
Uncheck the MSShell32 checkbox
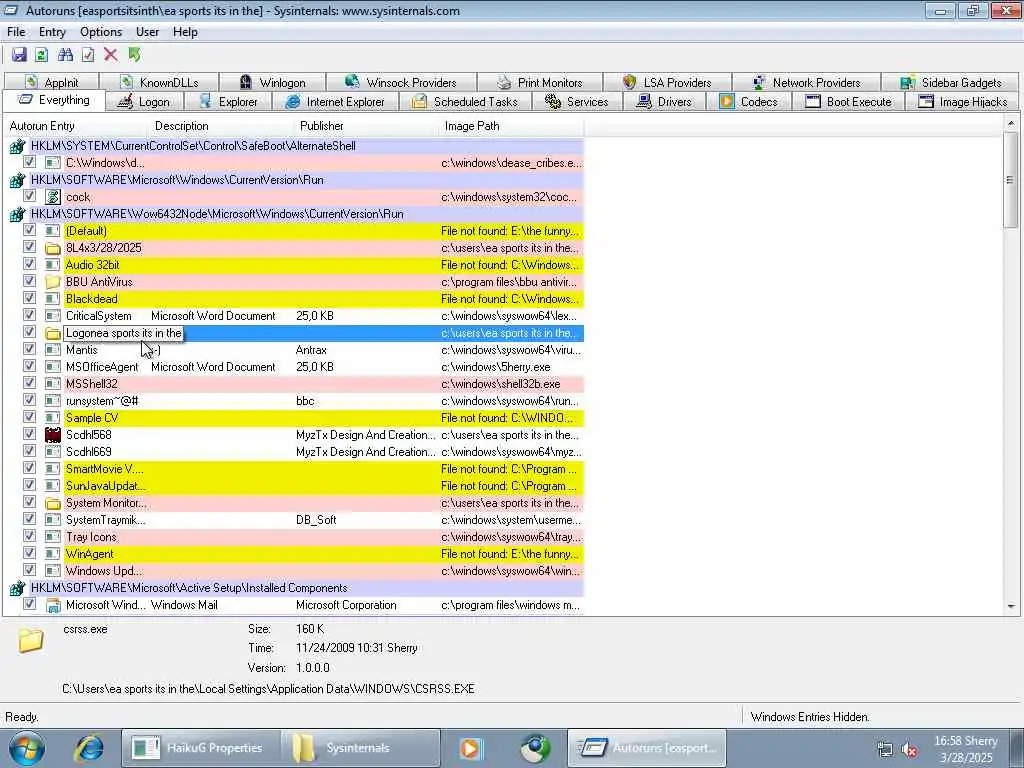coord(29,383)
